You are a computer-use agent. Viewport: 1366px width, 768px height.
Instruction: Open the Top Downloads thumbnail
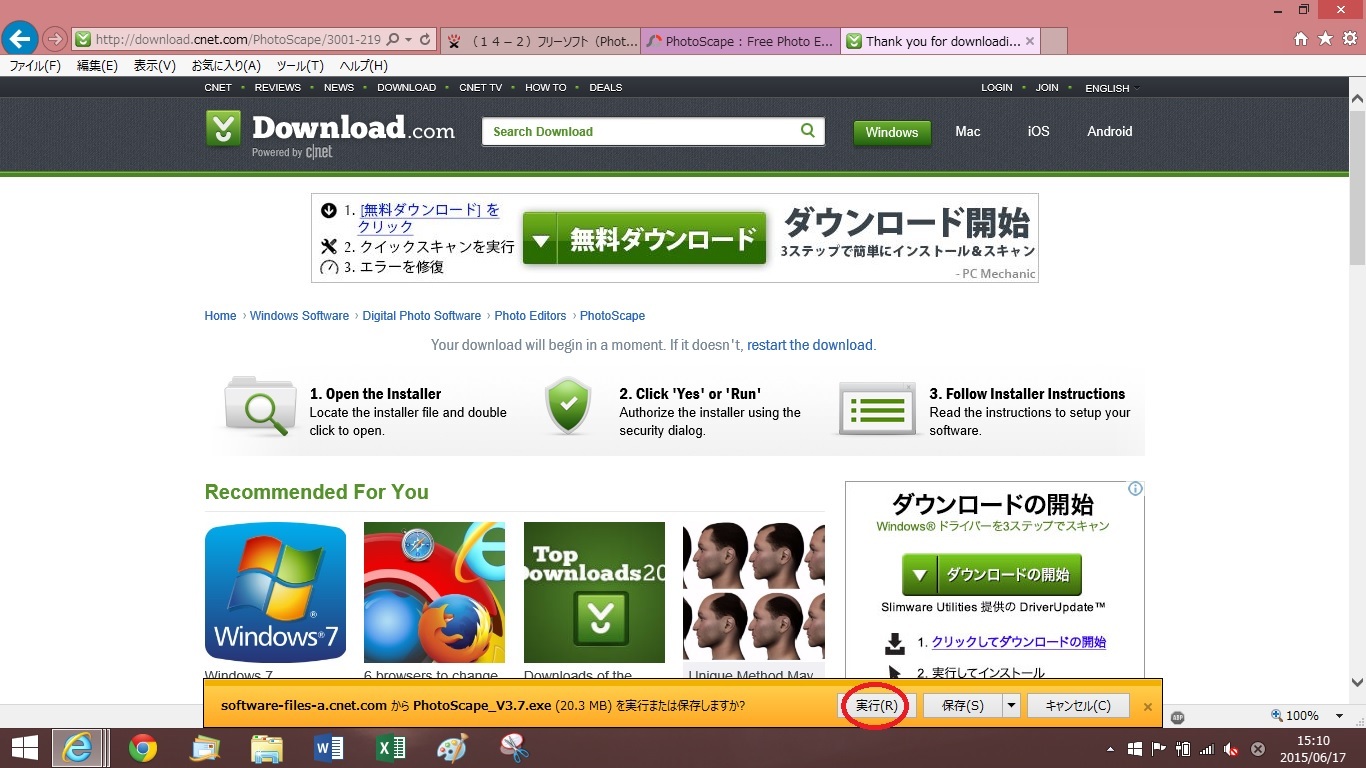click(x=594, y=592)
